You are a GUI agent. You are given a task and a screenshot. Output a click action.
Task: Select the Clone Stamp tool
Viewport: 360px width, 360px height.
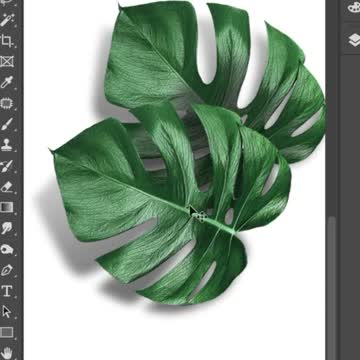[x=7, y=145]
